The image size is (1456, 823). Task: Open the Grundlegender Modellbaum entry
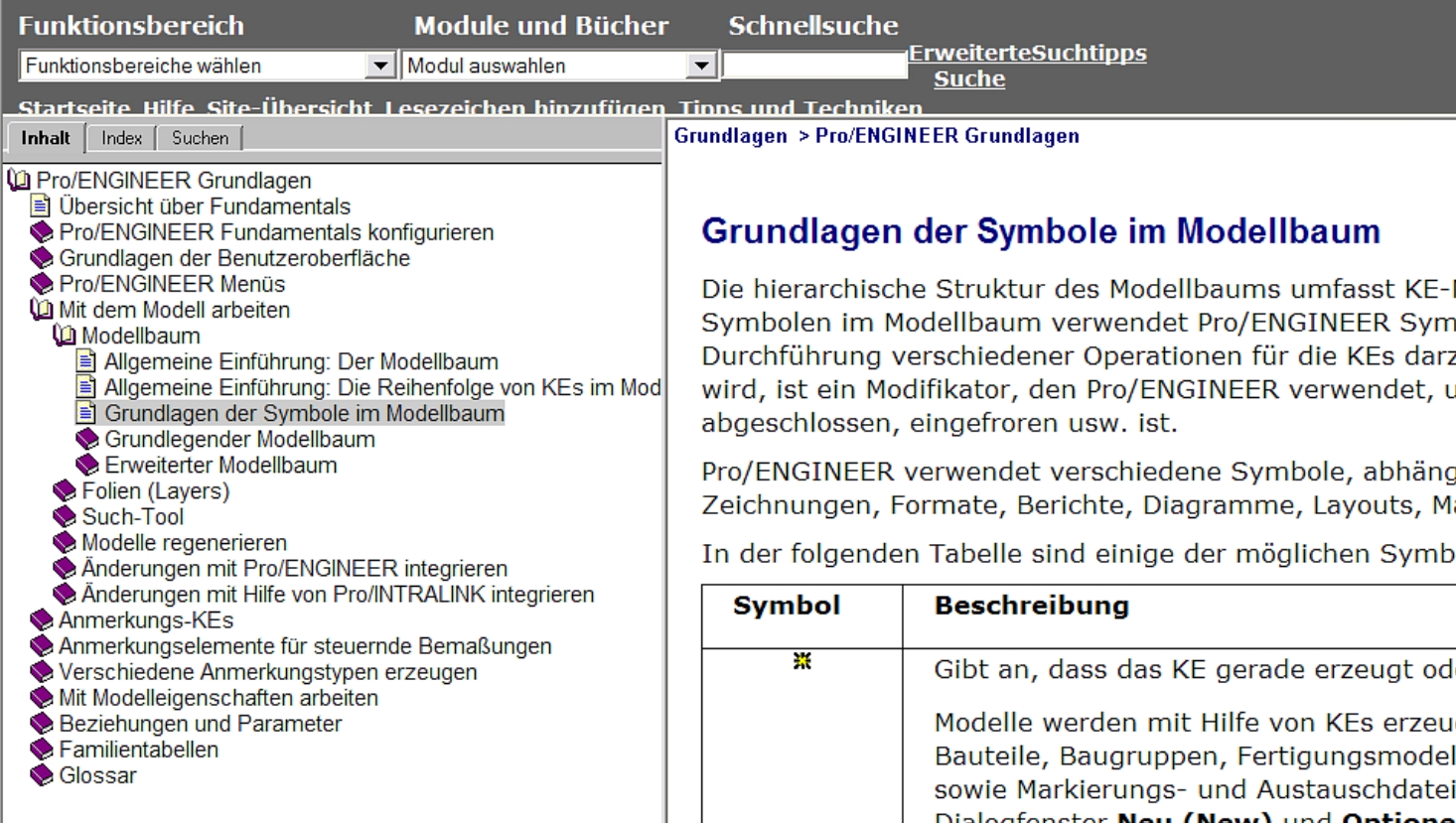(x=239, y=439)
